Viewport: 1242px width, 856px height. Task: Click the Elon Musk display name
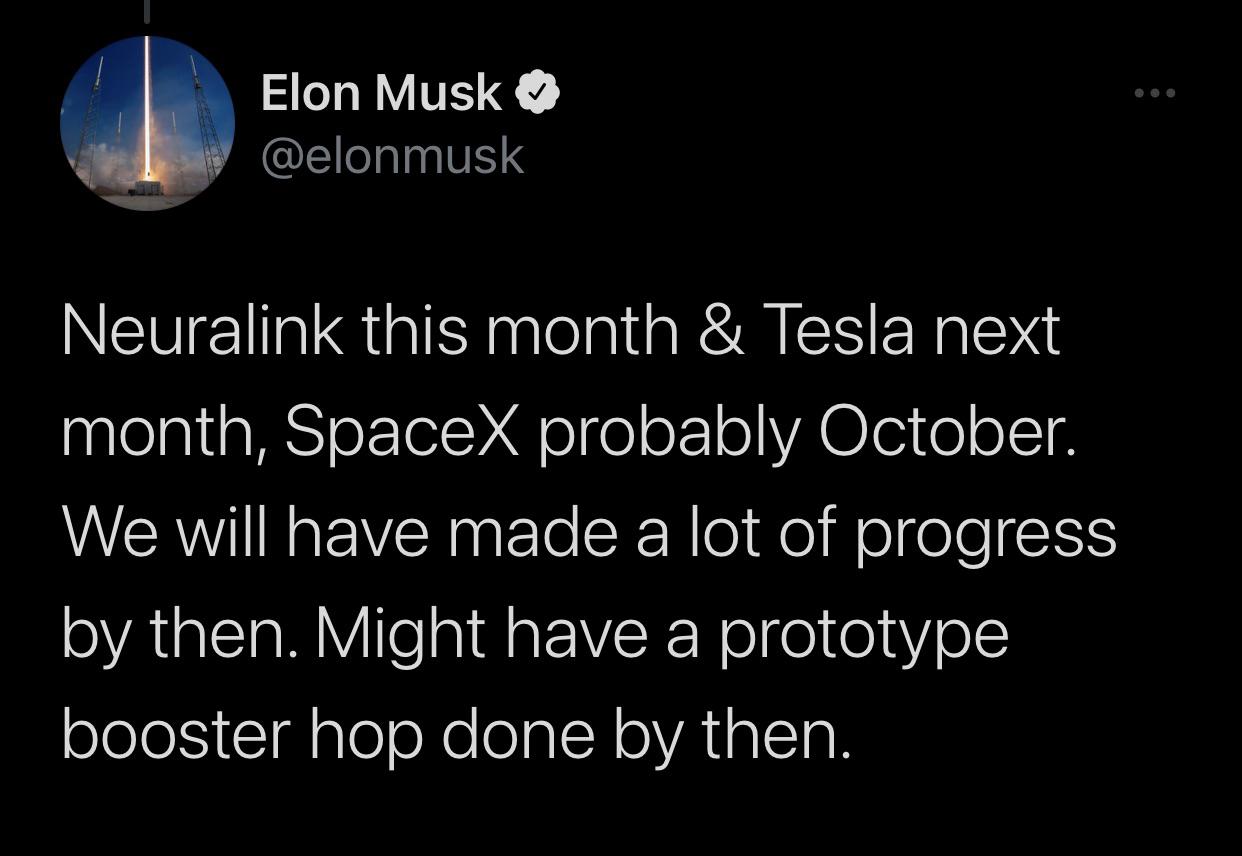pos(381,94)
